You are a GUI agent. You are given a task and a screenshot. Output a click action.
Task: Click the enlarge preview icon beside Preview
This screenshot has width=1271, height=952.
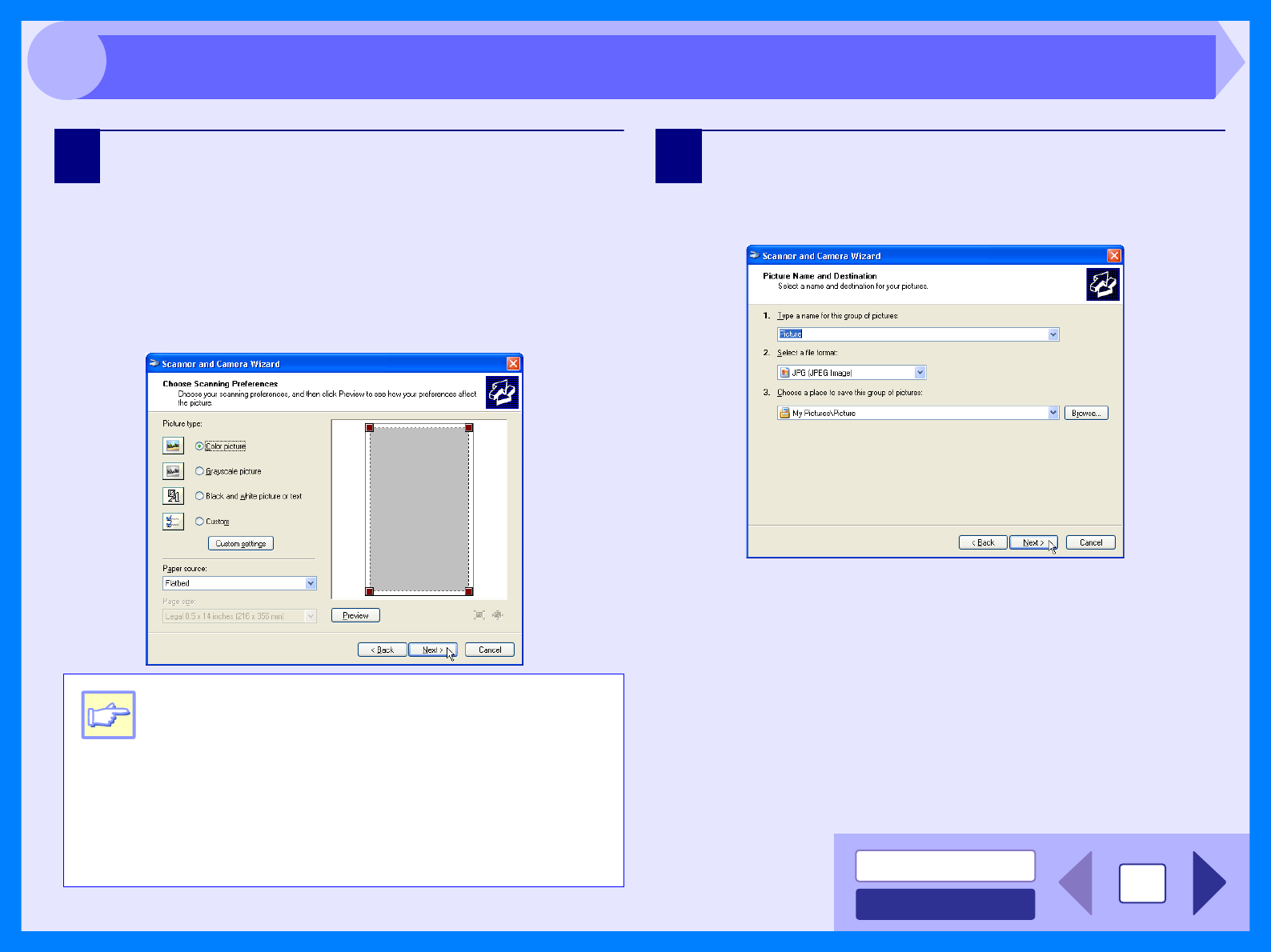(479, 615)
